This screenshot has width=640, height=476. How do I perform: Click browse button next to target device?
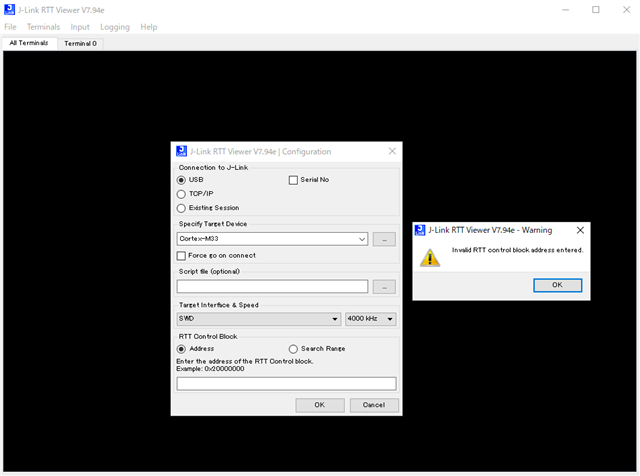[x=384, y=239]
